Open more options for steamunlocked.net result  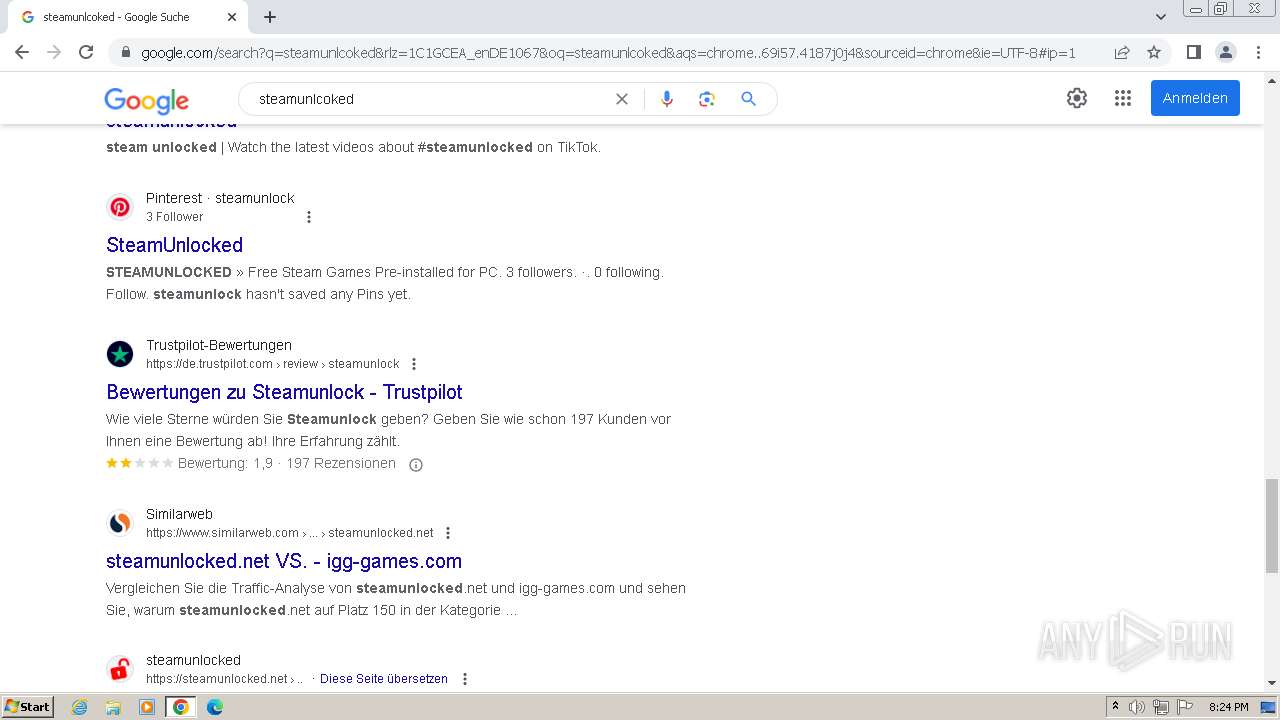(465, 679)
